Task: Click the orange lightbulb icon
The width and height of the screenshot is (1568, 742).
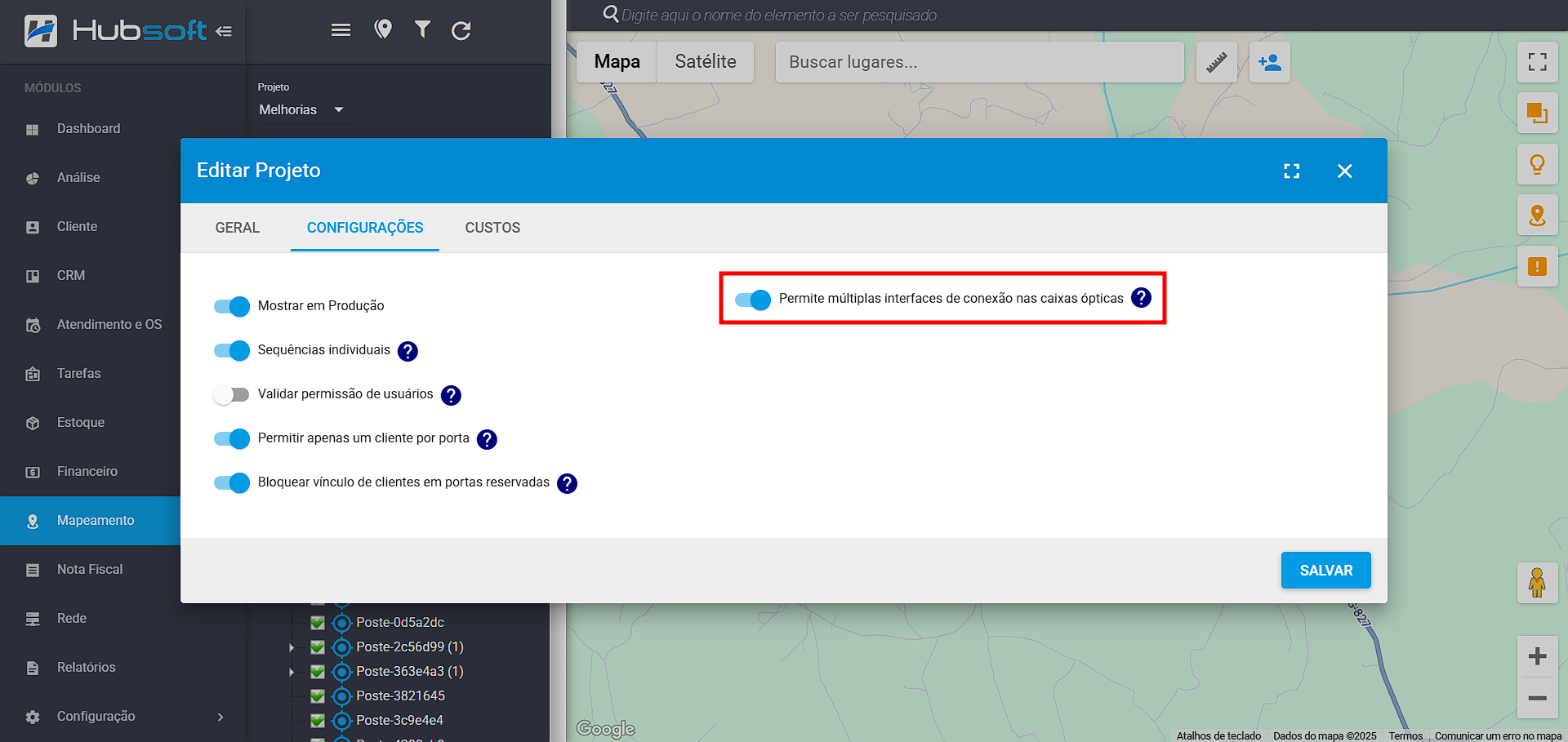Action: coord(1538,164)
